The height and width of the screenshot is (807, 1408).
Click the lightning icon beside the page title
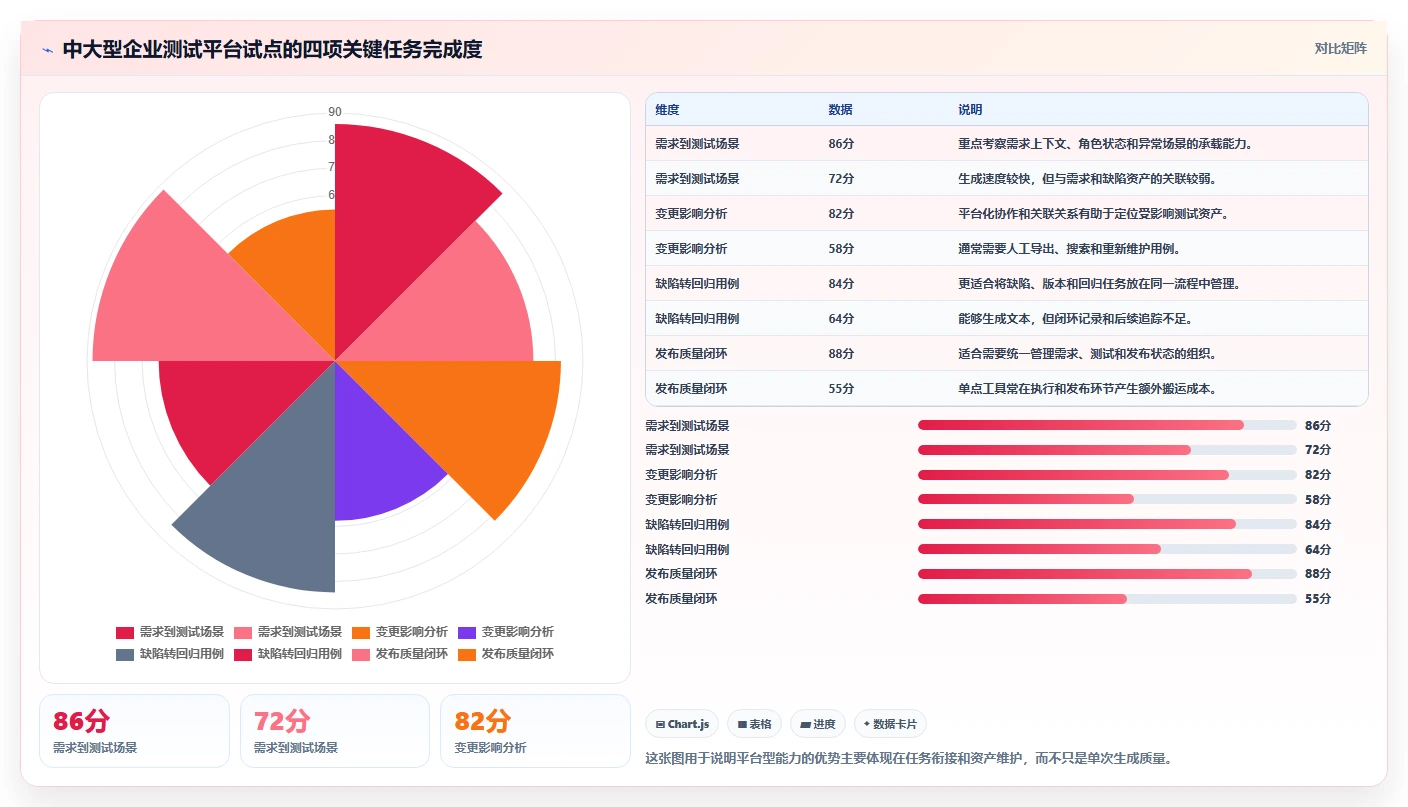point(47,49)
